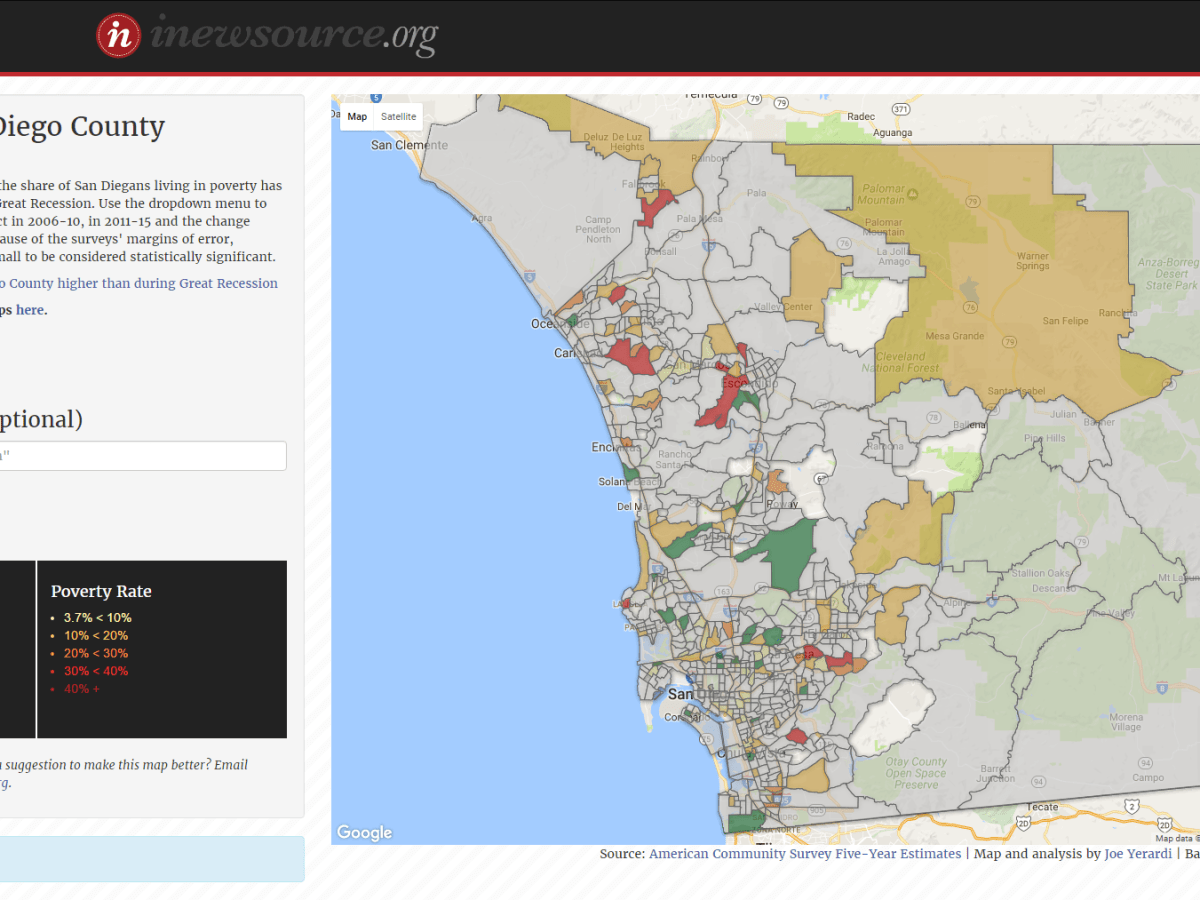Click the Camp Pendleton North label
The height and width of the screenshot is (900, 1200).
tap(599, 229)
